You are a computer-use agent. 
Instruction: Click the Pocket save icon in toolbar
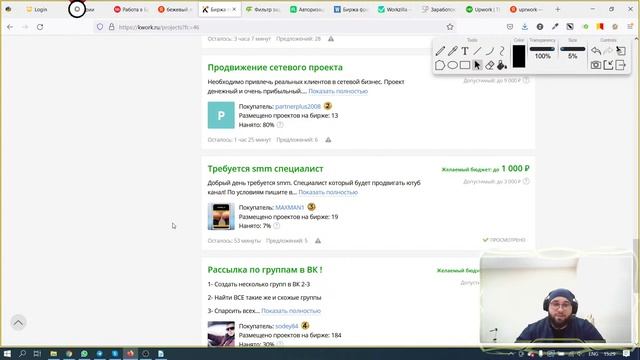(x=510, y=27)
